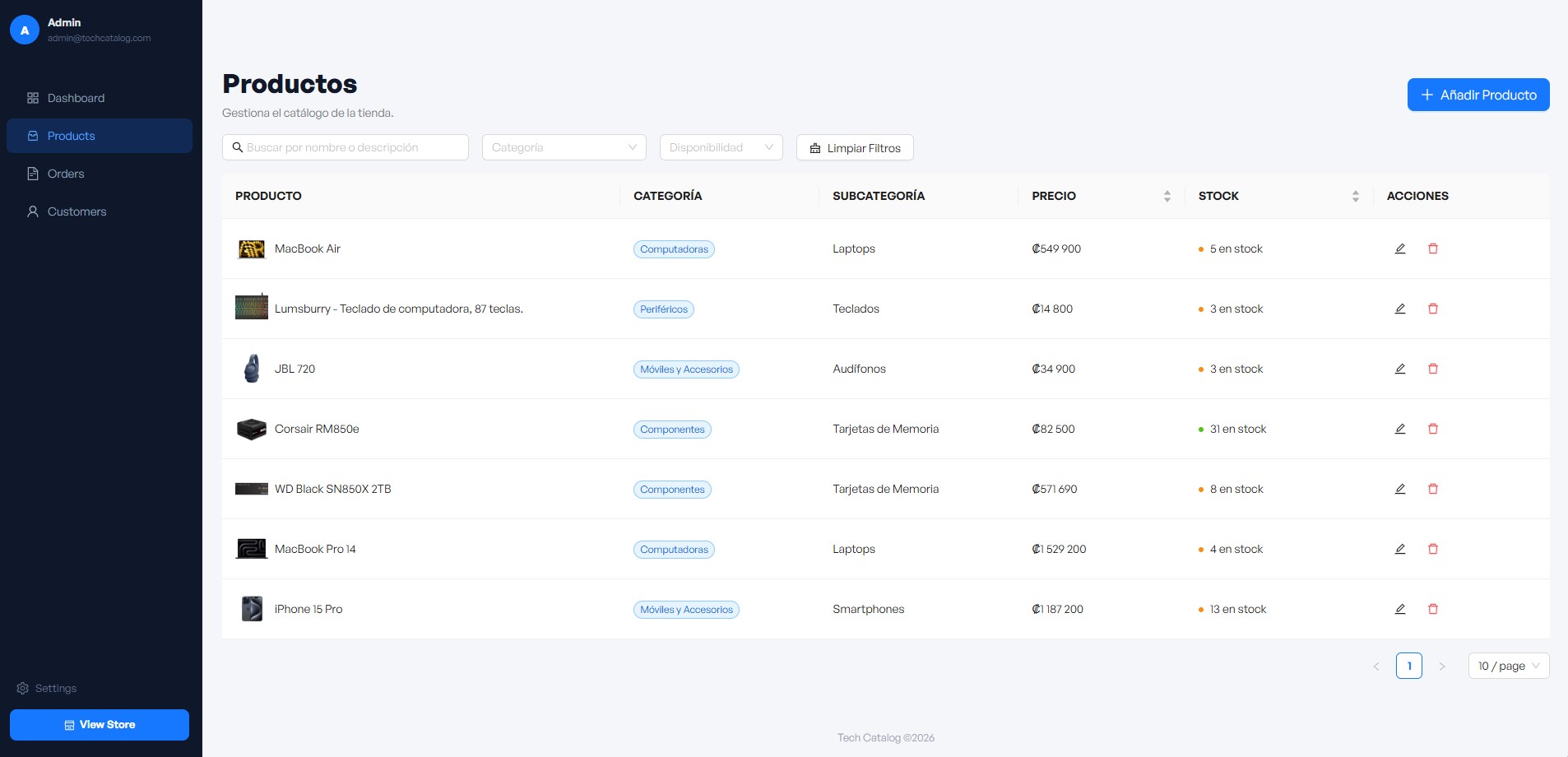The width and height of the screenshot is (1568, 757).
Task: Toggle sorting on the Stock column
Action: point(1355,196)
